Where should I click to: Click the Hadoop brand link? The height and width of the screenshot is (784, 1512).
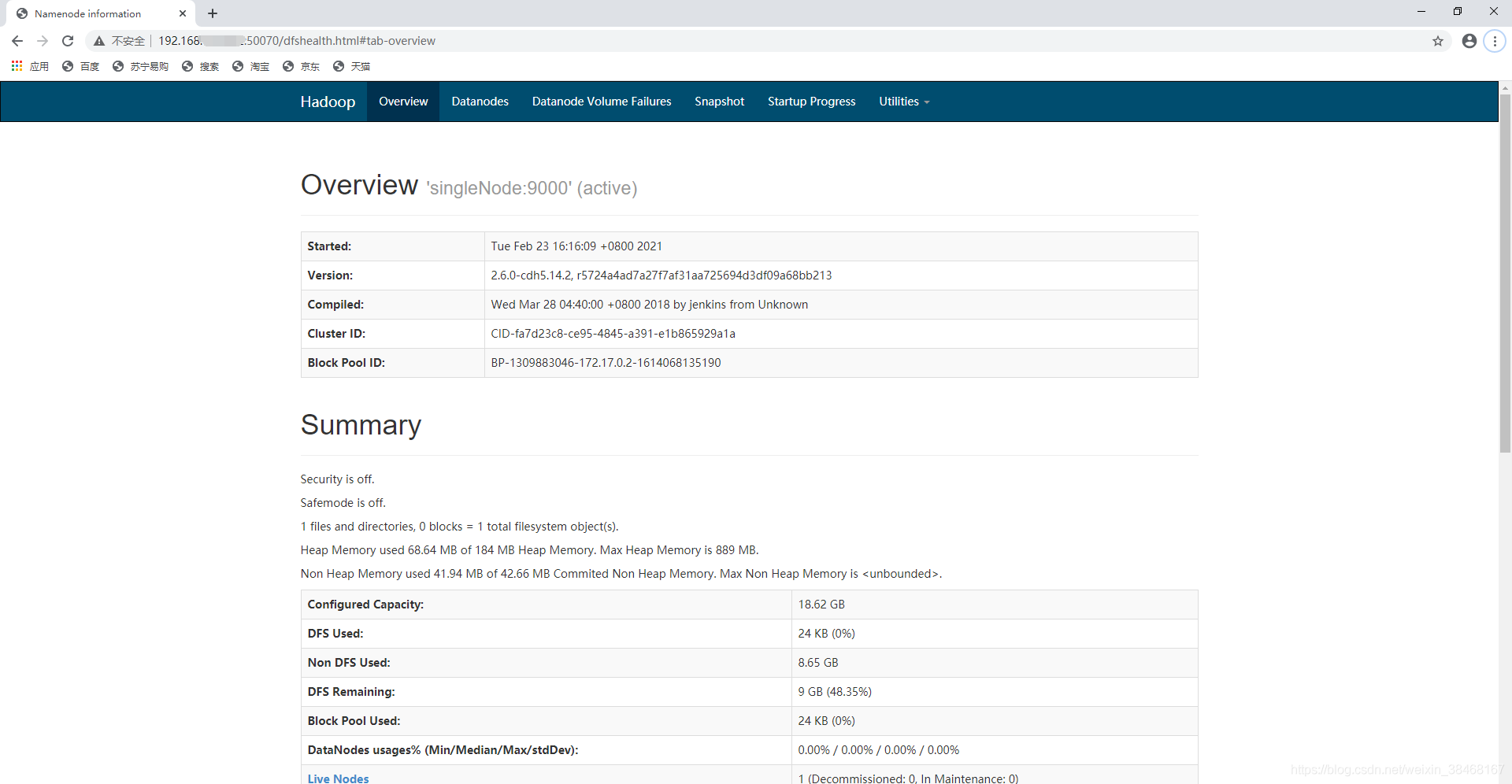(328, 102)
